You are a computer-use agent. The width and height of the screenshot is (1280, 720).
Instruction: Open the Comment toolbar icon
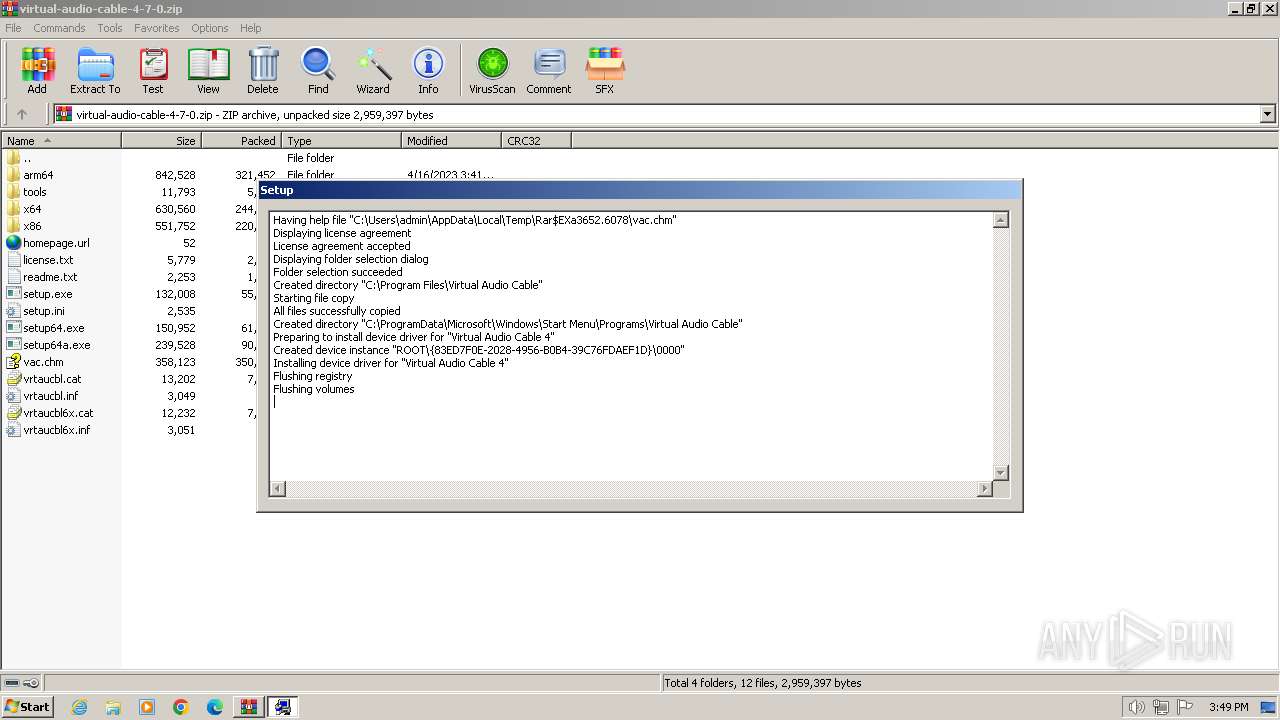click(x=549, y=70)
